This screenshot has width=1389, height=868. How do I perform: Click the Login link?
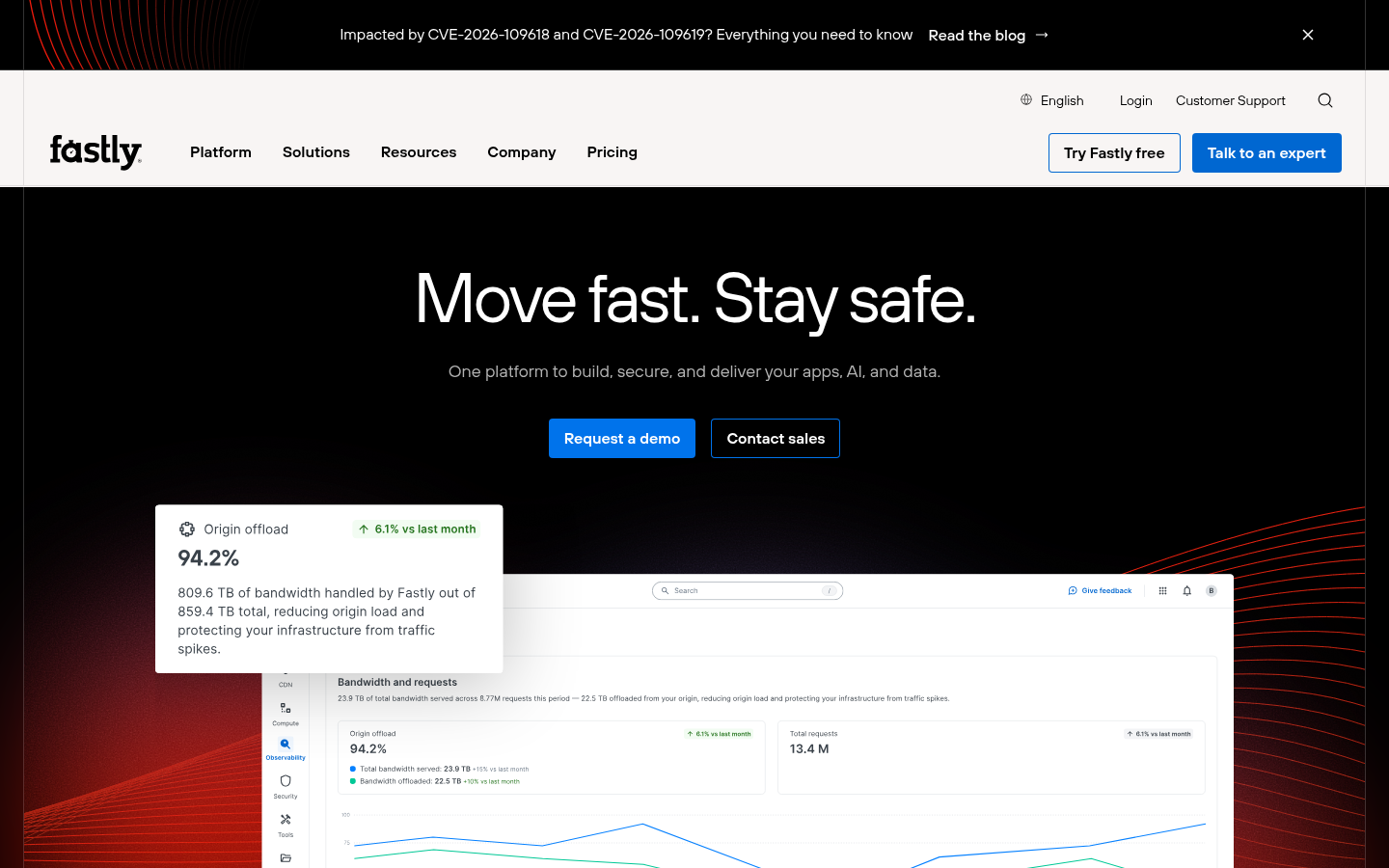tap(1136, 100)
